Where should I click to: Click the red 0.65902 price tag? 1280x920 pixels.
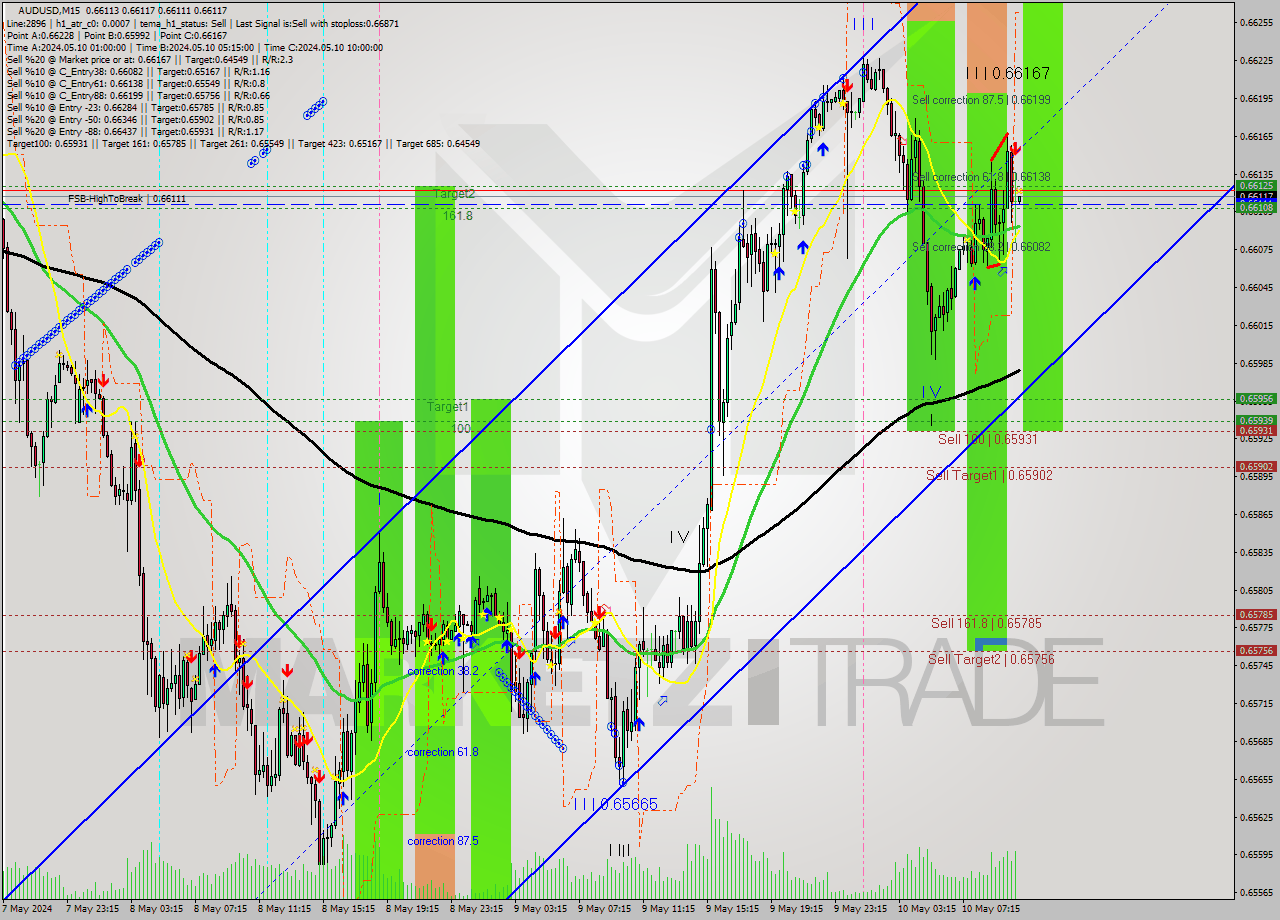(1256, 466)
